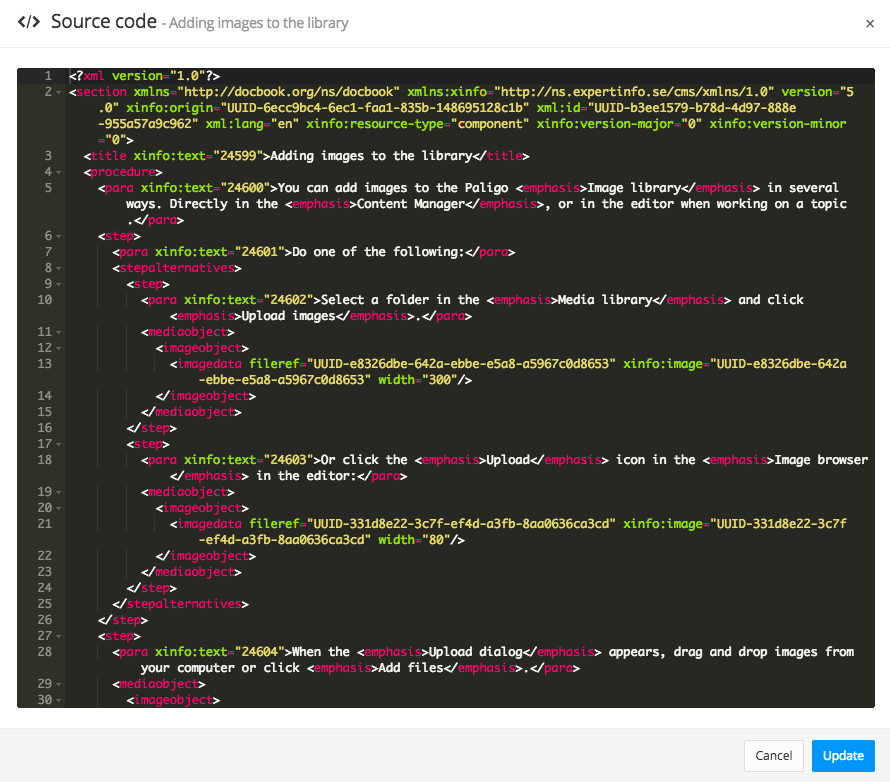The image size is (890, 782).
Task: Collapse the step element on line 9
Action: pos(58,283)
